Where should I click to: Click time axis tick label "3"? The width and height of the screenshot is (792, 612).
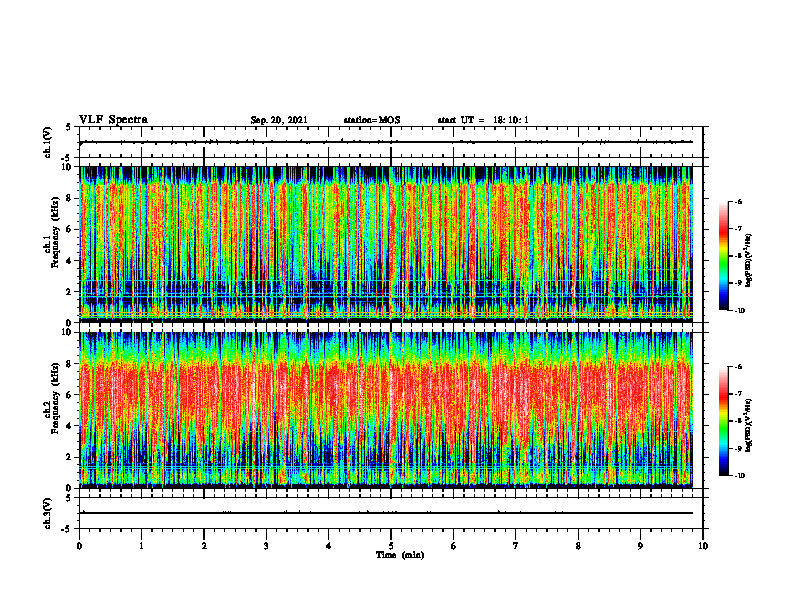pyautogui.click(x=266, y=546)
